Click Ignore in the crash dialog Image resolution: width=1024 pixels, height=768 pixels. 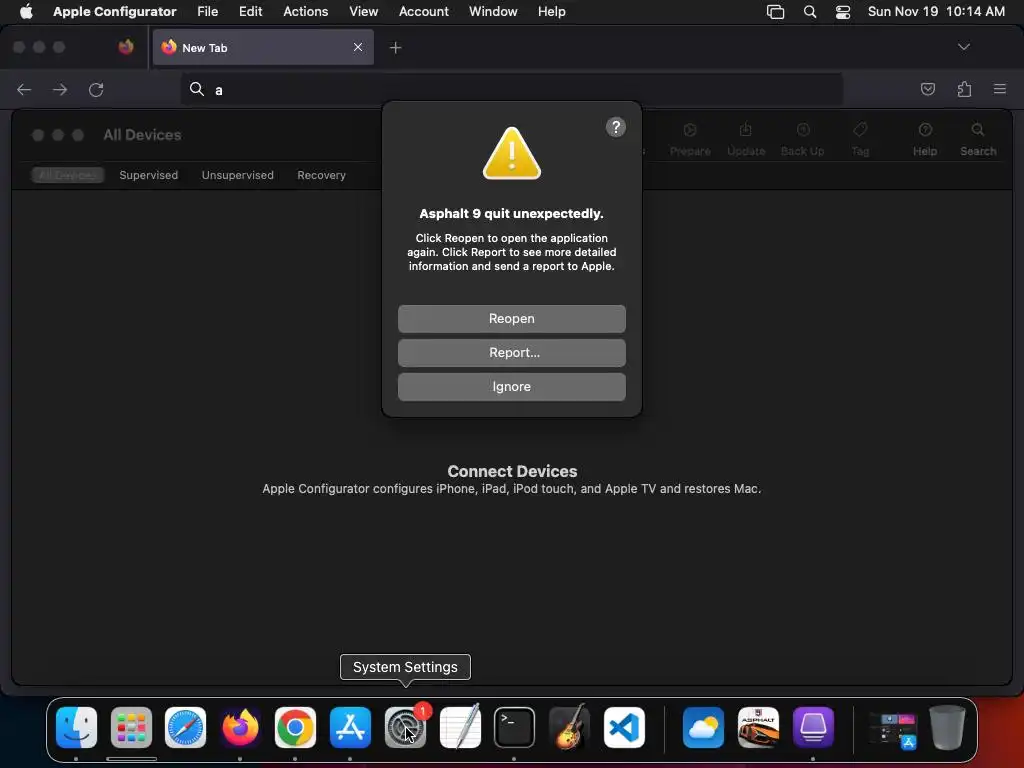tap(511, 387)
